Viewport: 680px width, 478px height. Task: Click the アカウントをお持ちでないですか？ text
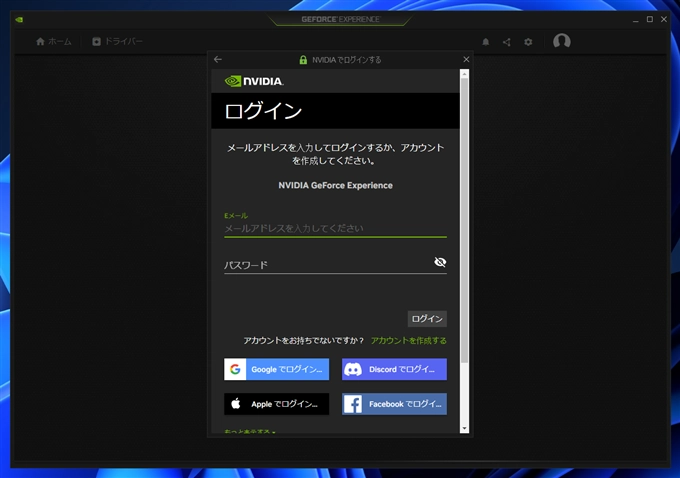pyautogui.click(x=304, y=340)
